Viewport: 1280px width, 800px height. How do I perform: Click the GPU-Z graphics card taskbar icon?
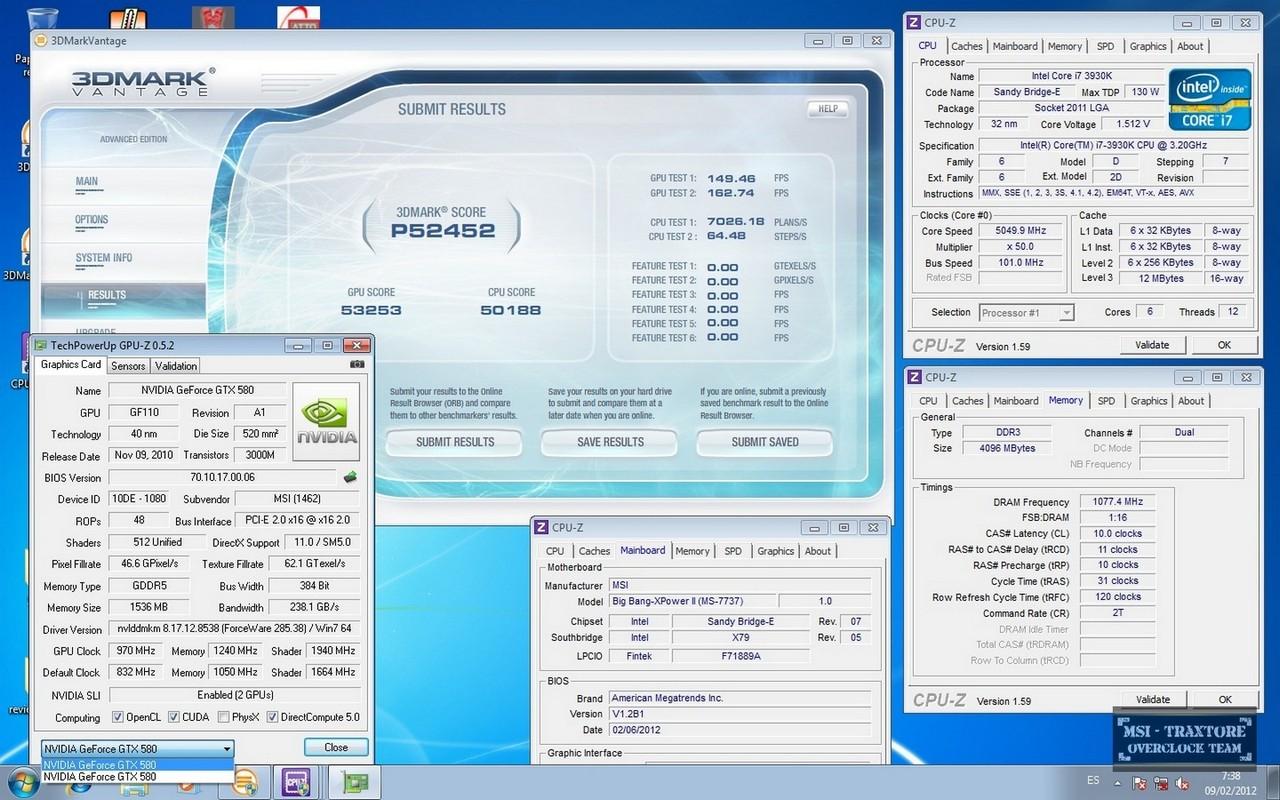(353, 783)
